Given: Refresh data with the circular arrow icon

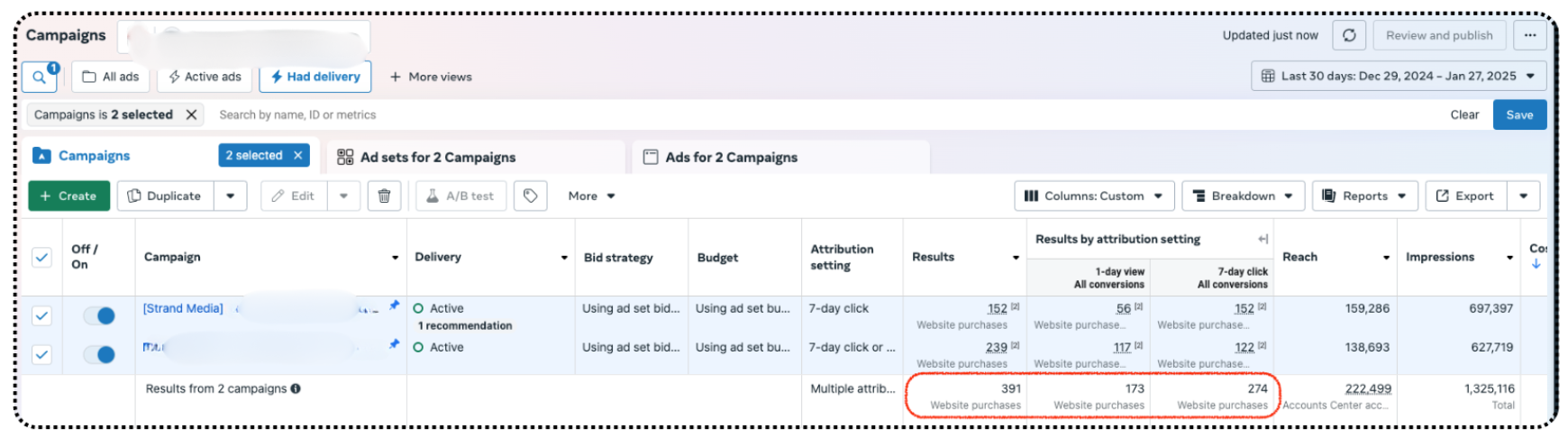Looking at the screenshot, I should pyautogui.click(x=1349, y=35).
